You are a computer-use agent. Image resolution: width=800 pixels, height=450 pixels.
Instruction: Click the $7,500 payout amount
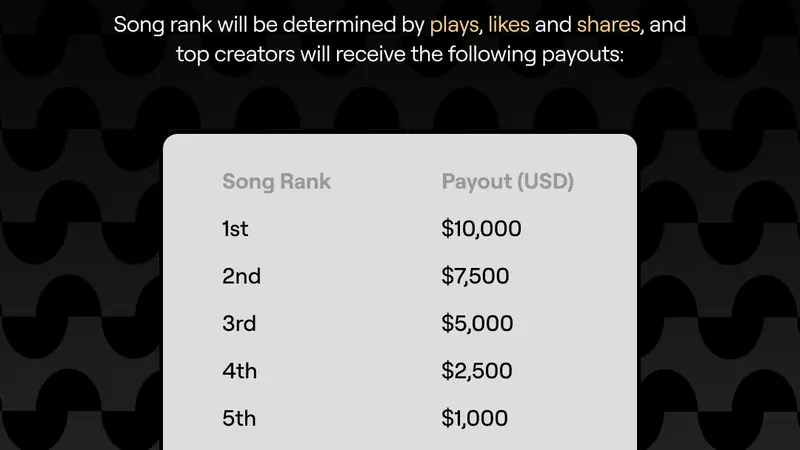pos(476,276)
